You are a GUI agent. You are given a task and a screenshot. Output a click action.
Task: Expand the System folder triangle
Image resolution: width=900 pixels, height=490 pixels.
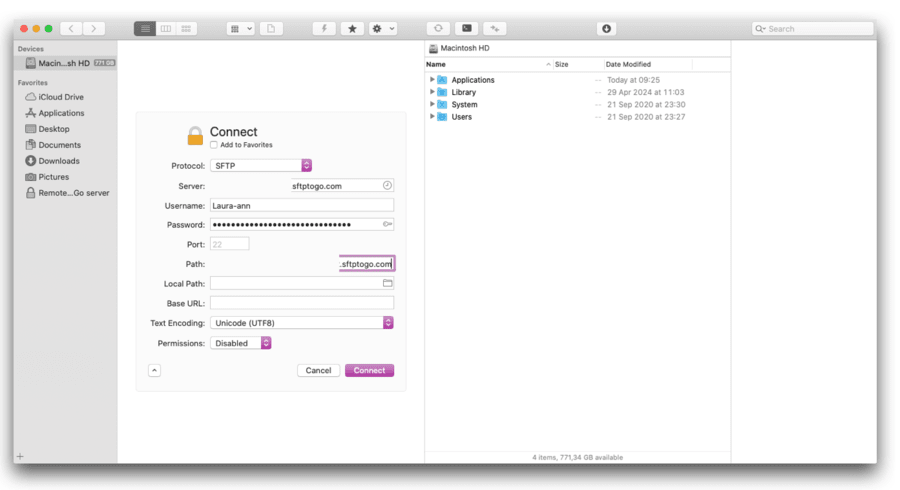click(x=432, y=104)
